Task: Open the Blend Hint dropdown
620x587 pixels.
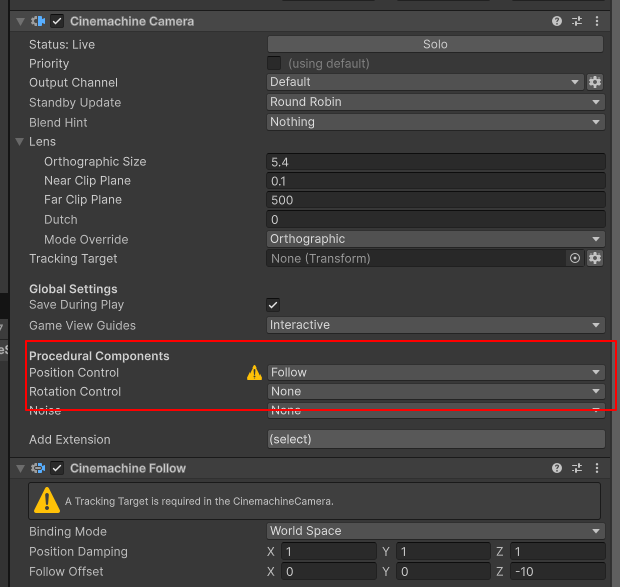Action: tap(436, 122)
